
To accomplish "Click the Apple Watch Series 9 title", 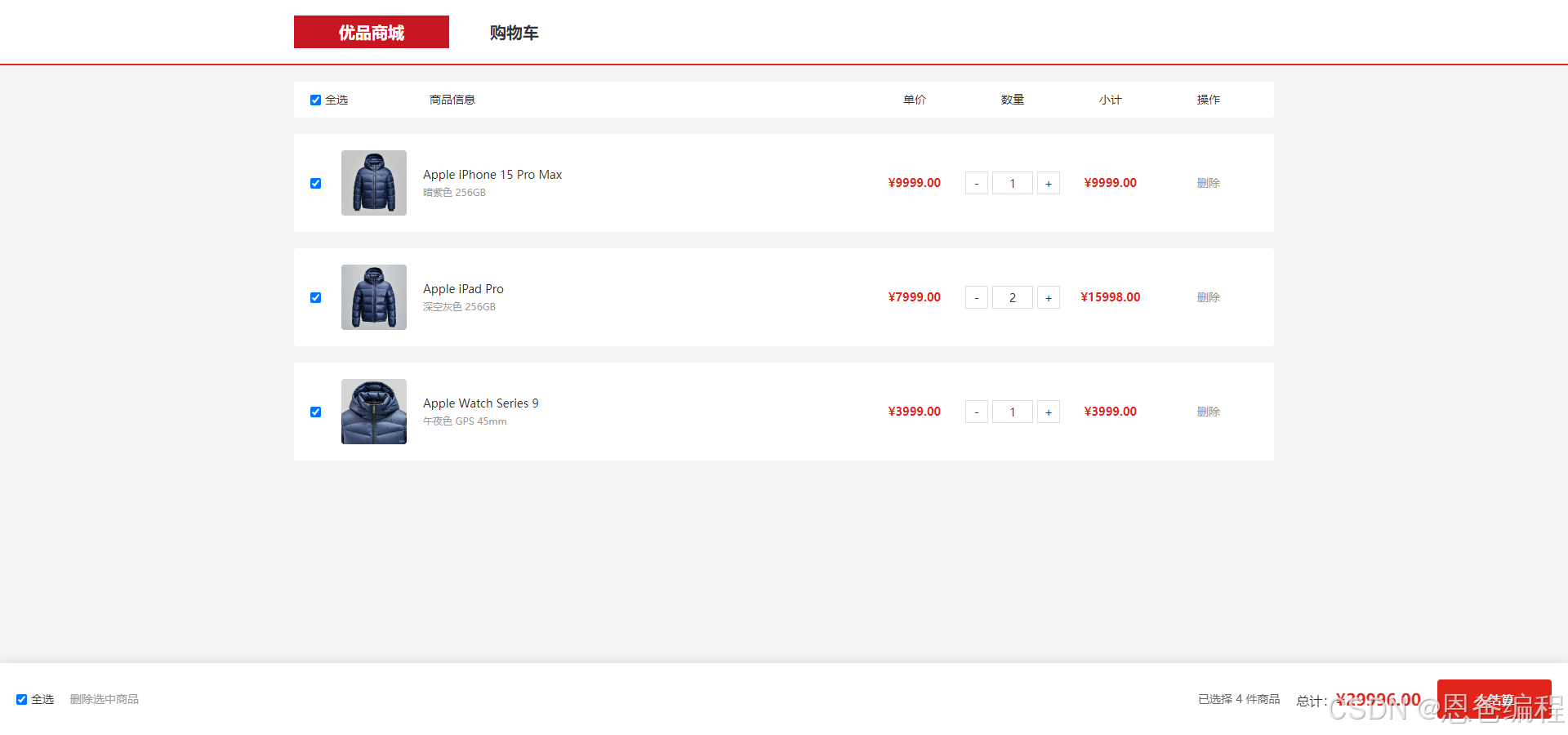I will tap(481, 403).
